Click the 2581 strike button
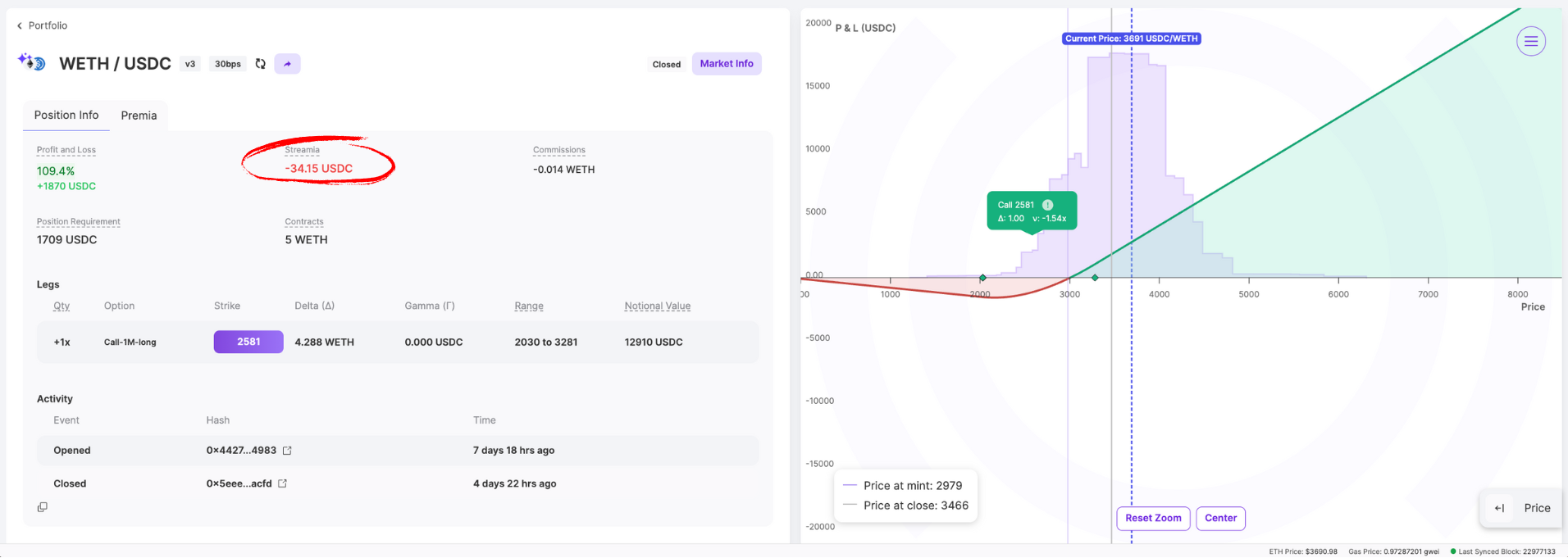The width and height of the screenshot is (1568, 558). point(248,342)
